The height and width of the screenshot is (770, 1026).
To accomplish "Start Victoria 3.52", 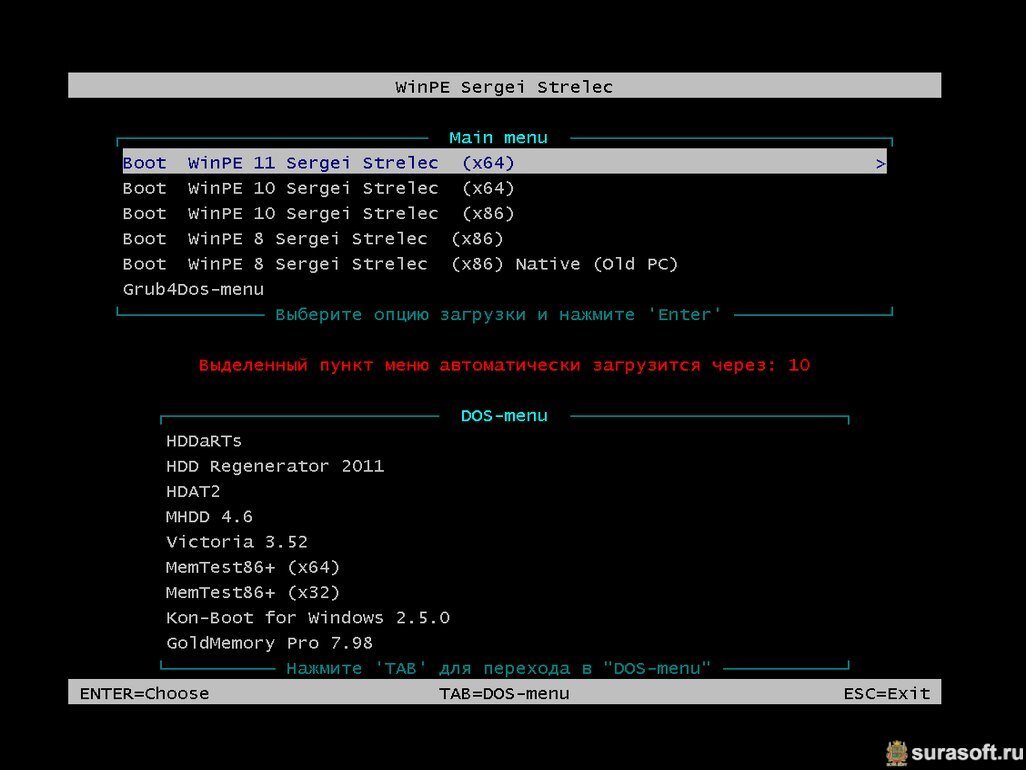I will coord(237,542).
